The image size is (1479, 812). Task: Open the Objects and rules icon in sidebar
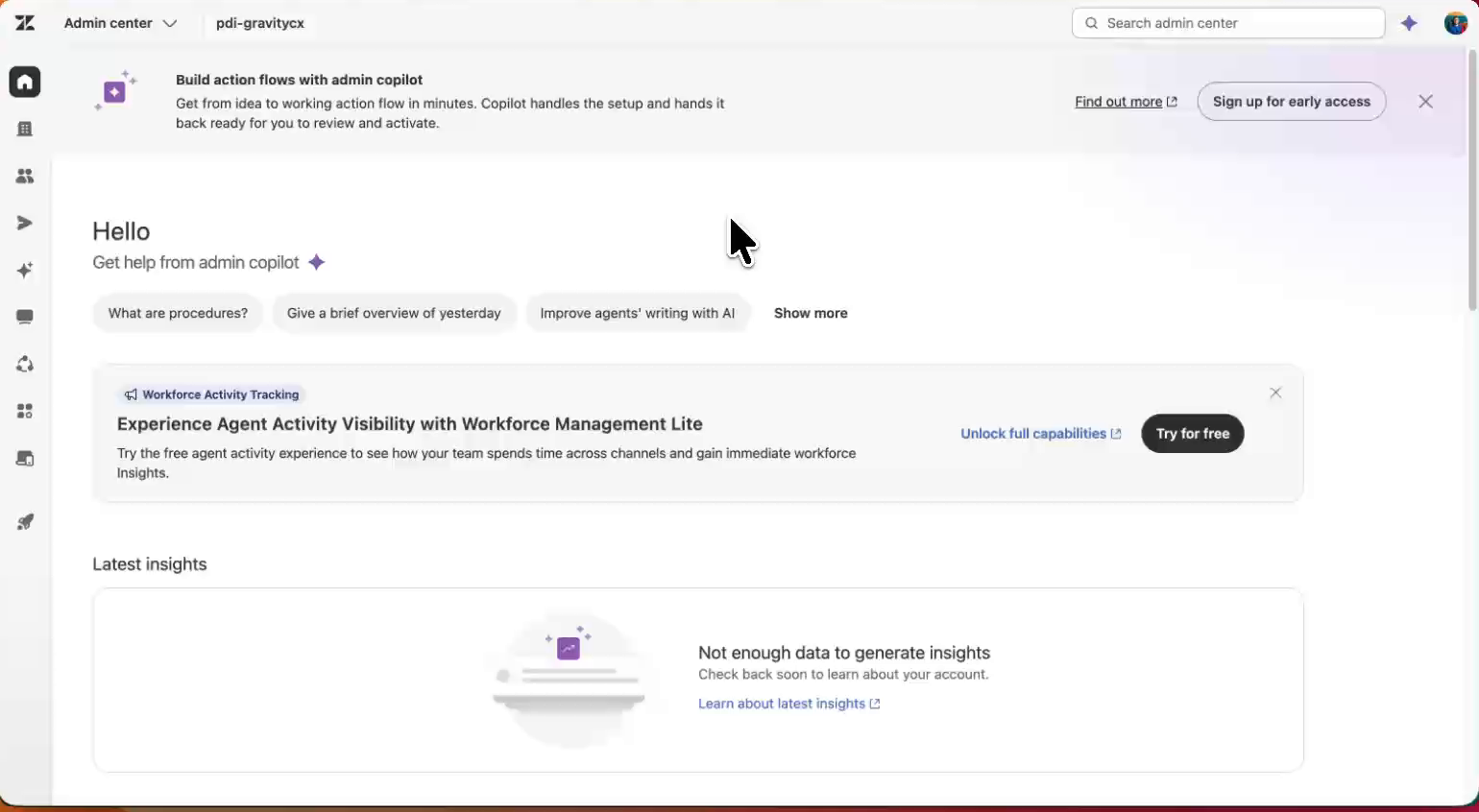pyautogui.click(x=25, y=364)
